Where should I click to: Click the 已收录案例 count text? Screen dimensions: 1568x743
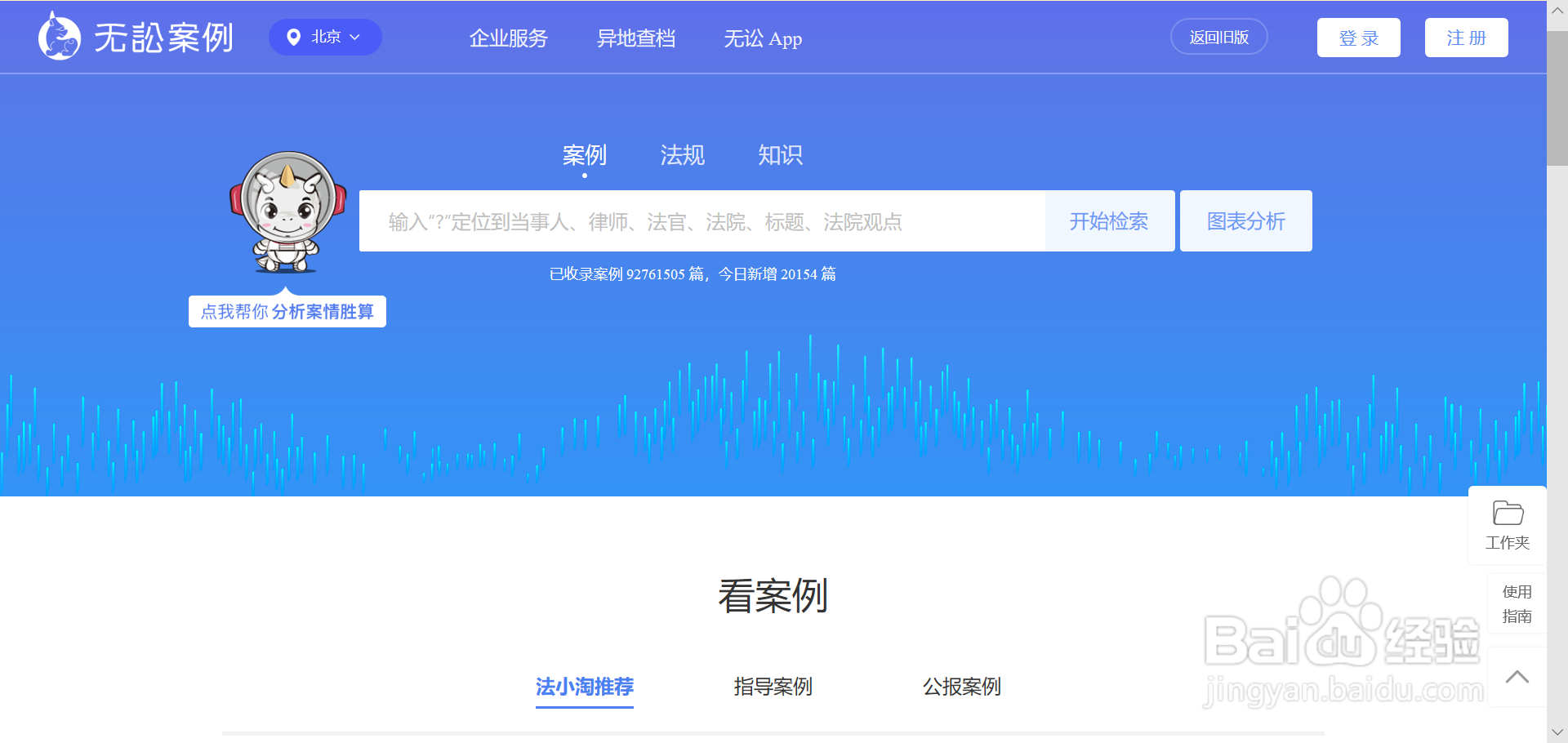693,274
